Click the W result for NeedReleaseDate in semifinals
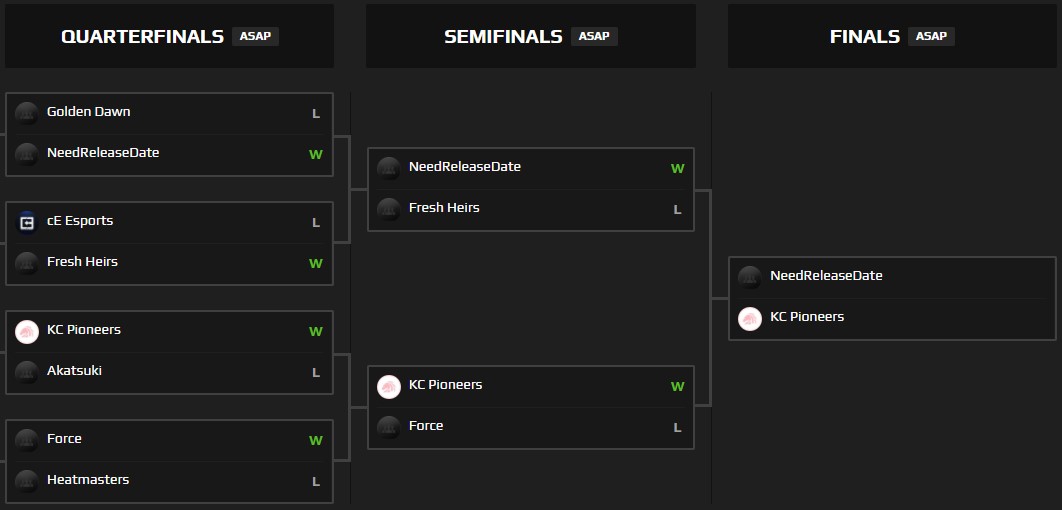Screen dimensions: 1062x510 [677, 168]
